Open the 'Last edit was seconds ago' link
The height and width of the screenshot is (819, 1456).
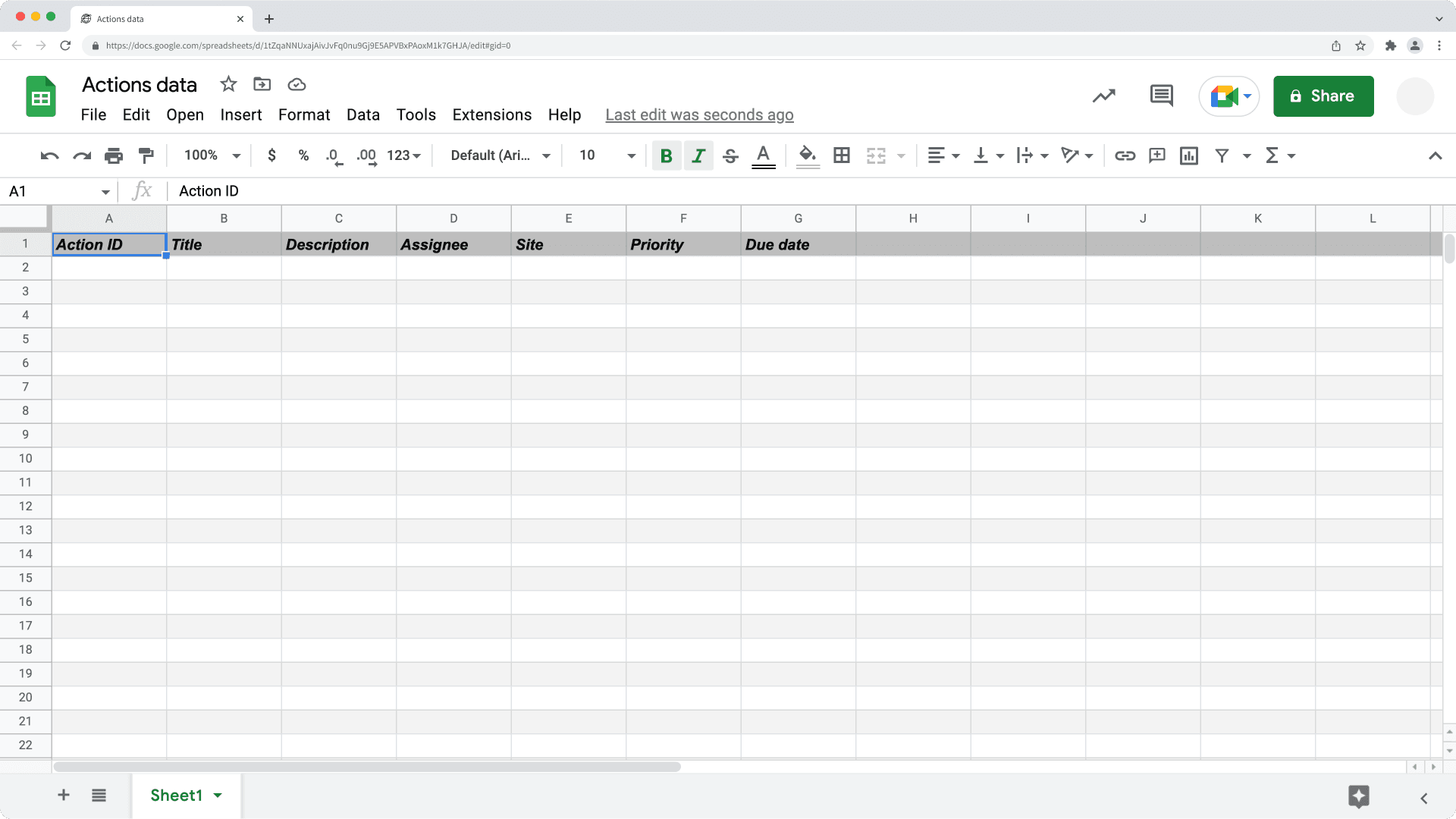coord(698,115)
